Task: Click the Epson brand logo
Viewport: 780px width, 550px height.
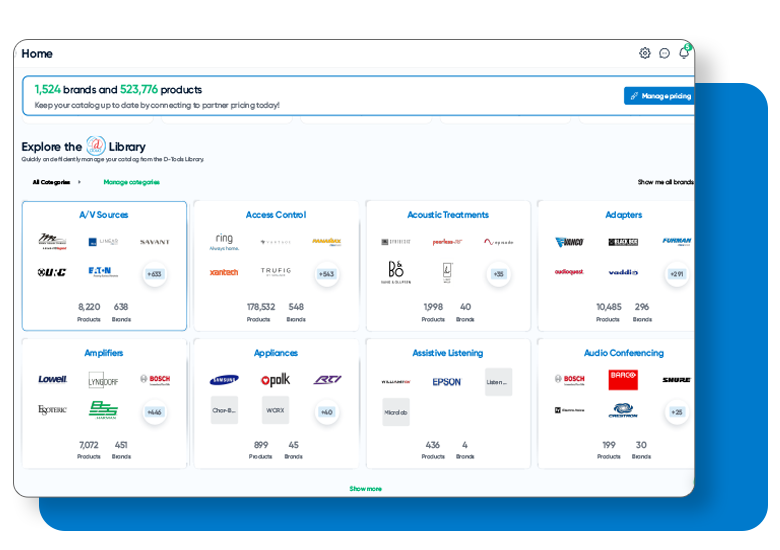Action: pos(447,382)
